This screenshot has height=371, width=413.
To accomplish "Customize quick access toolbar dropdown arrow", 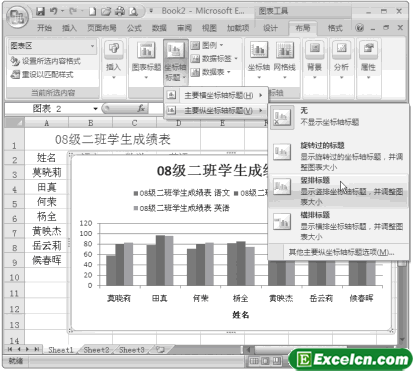I will (151, 11).
